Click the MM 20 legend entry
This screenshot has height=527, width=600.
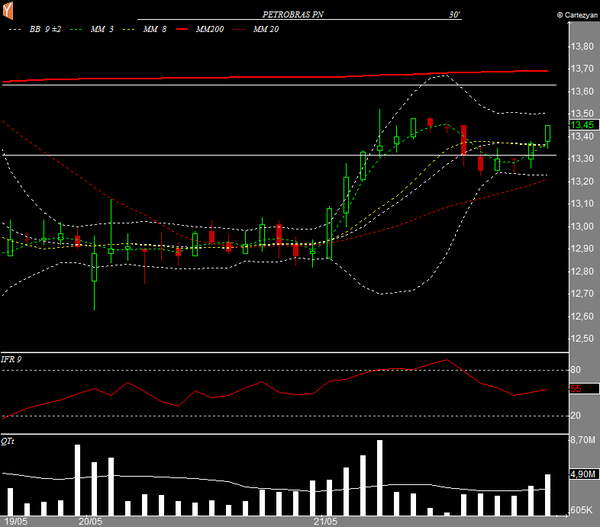point(265,31)
